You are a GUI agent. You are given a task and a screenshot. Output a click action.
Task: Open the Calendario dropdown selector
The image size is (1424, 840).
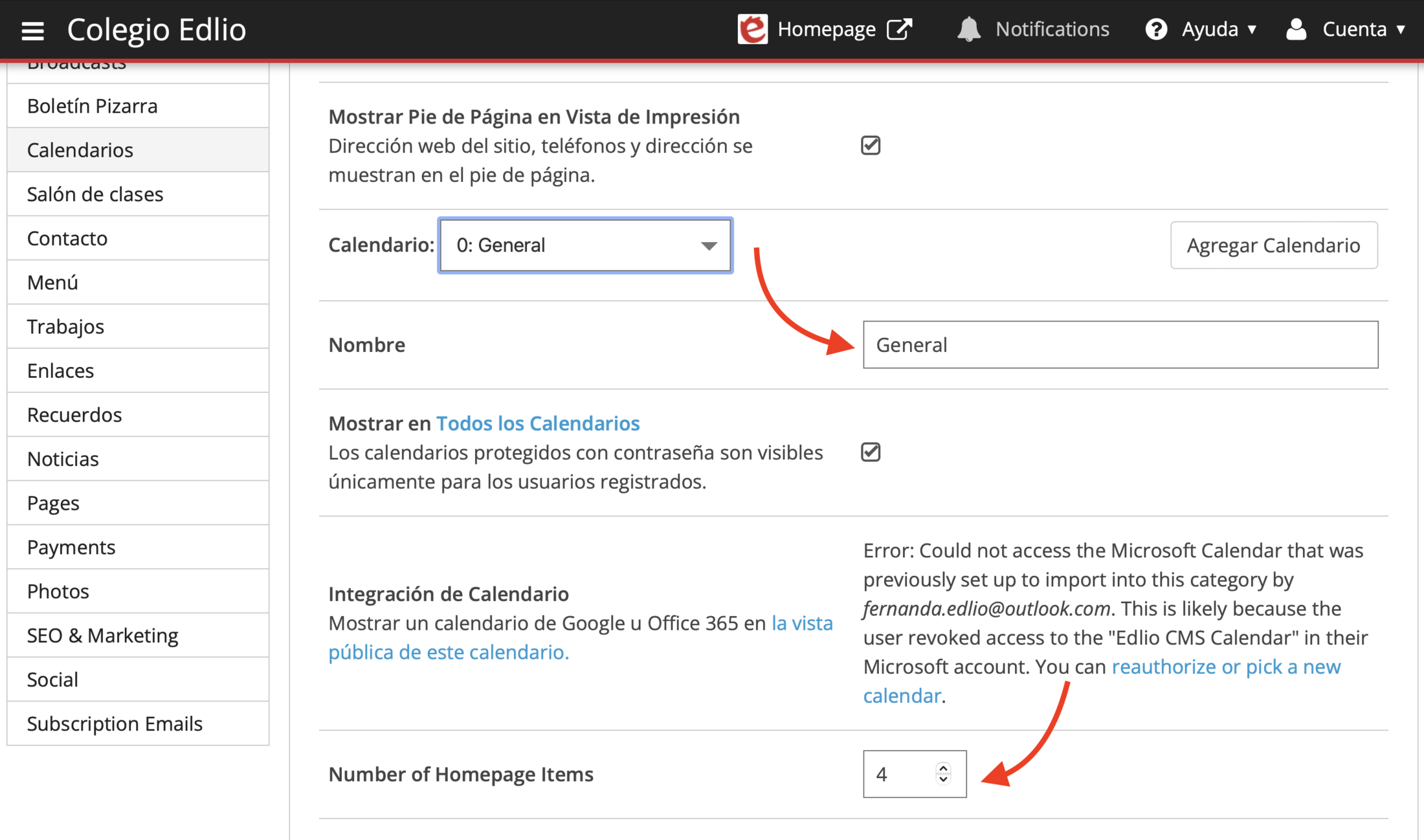tap(585, 245)
